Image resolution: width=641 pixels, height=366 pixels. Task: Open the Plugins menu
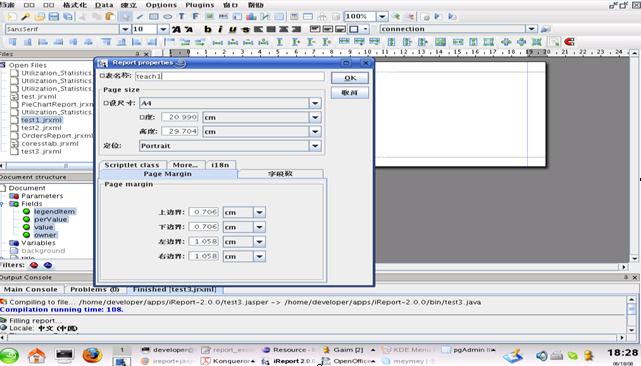199,5
